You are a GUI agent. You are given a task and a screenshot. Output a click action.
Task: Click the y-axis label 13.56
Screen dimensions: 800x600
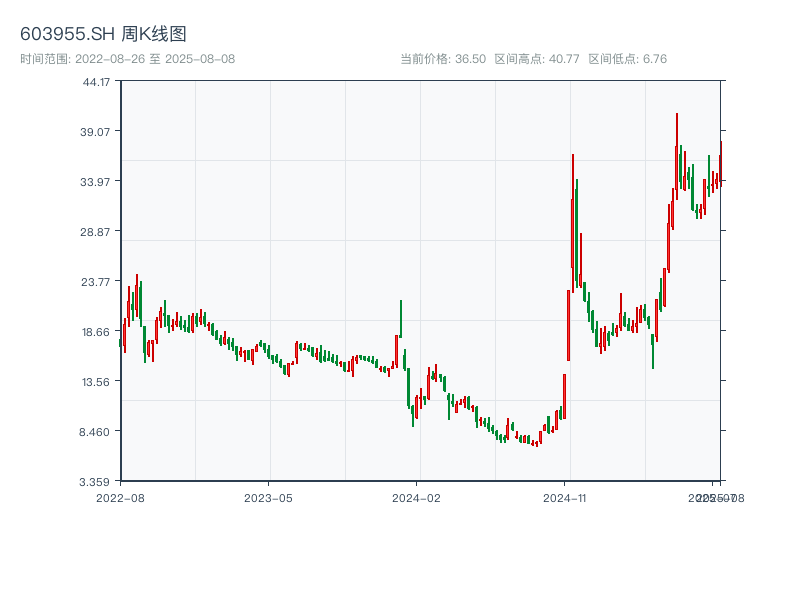click(x=96, y=382)
